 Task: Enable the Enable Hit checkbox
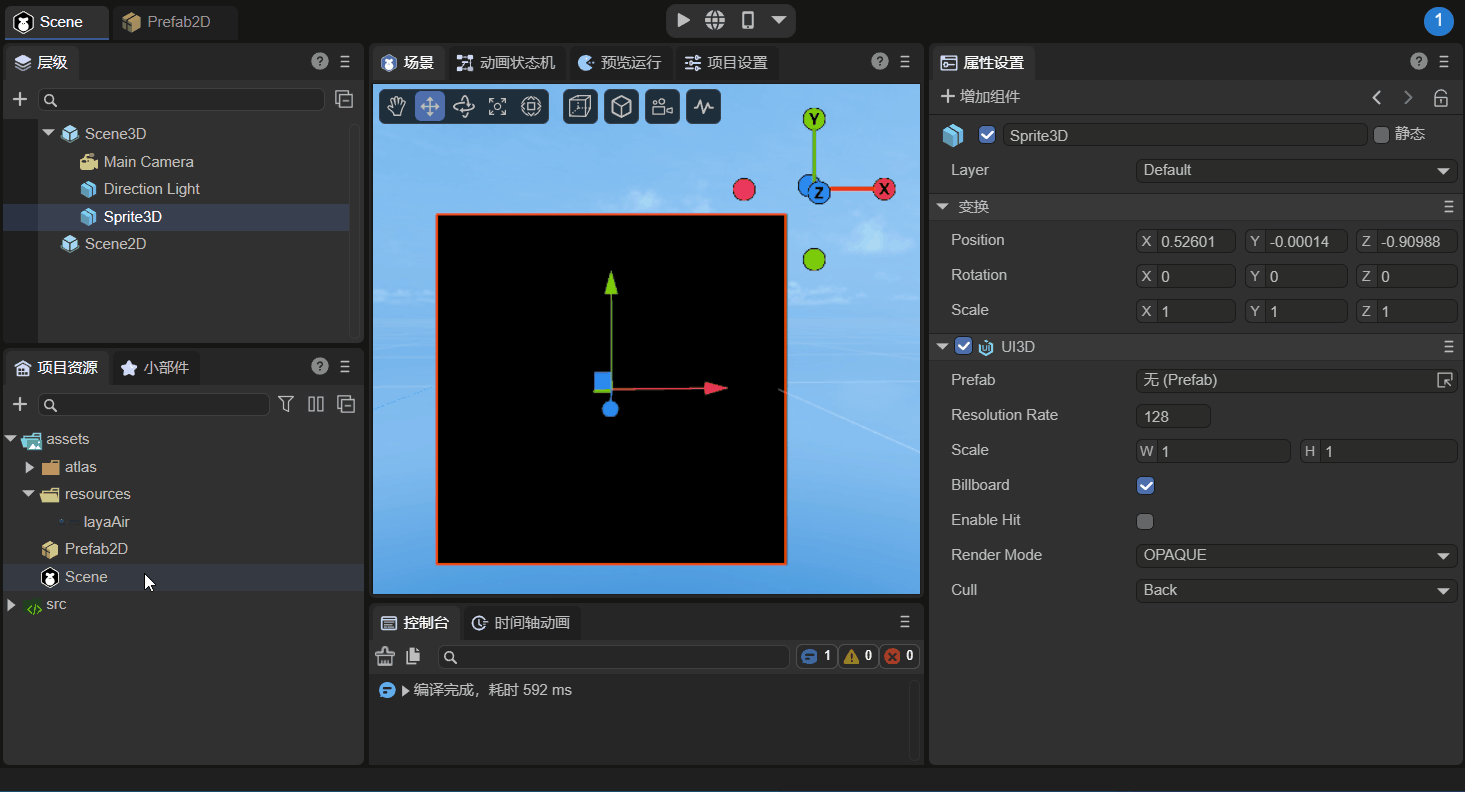pyautogui.click(x=1146, y=521)
